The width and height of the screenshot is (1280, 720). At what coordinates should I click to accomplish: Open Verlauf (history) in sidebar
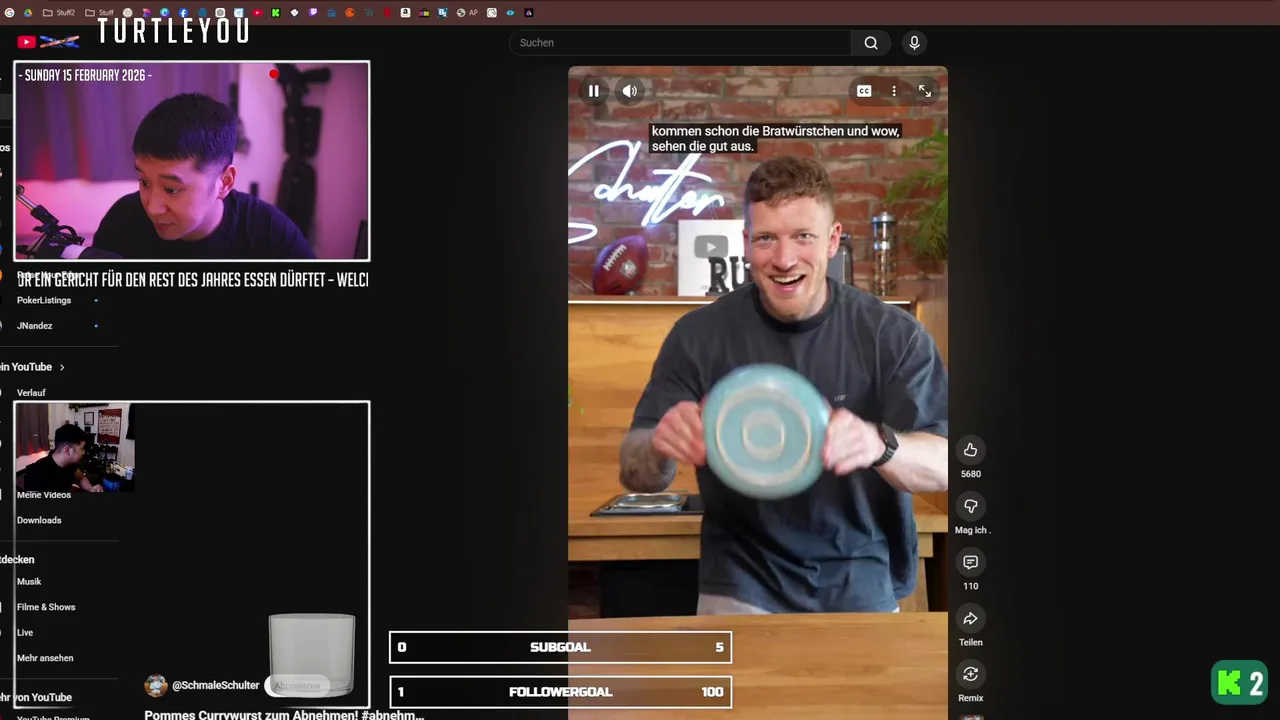pos(31,393)
